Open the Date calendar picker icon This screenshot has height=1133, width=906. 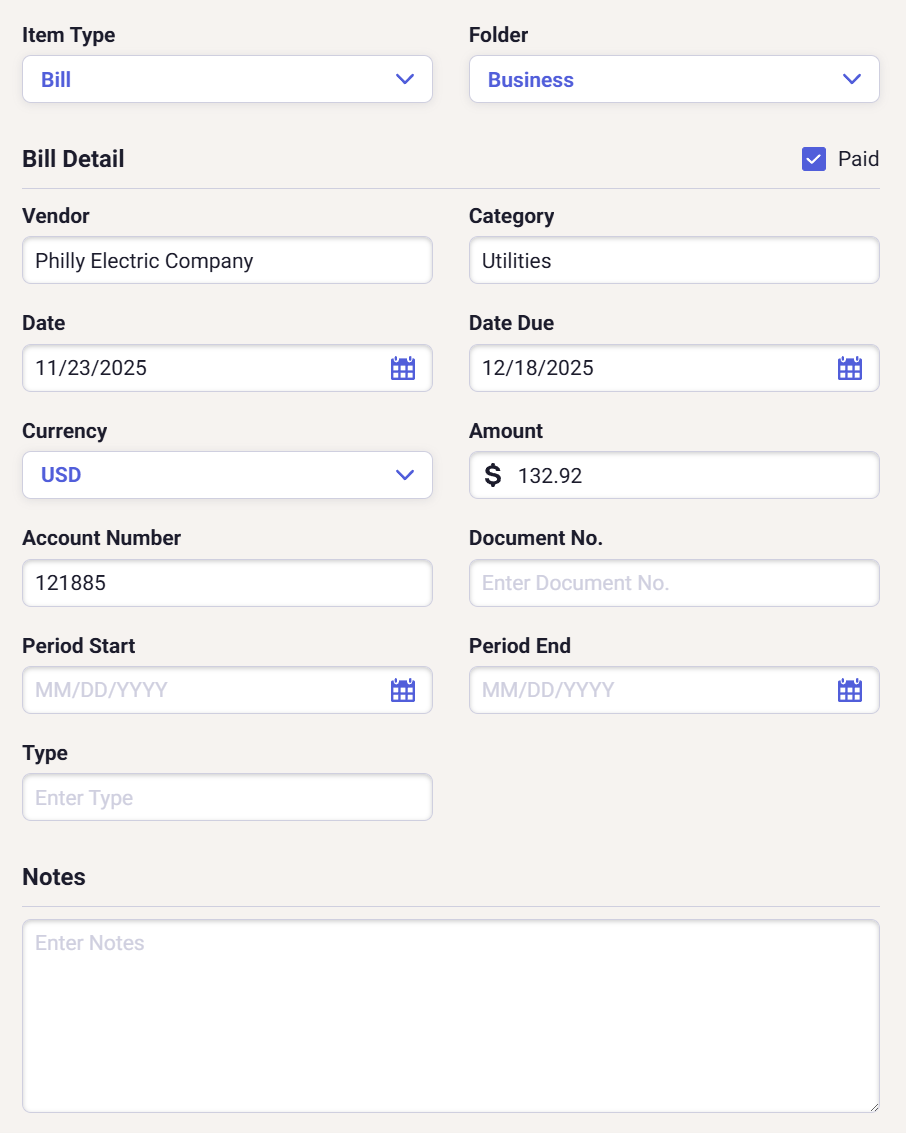tap(402, 368)
